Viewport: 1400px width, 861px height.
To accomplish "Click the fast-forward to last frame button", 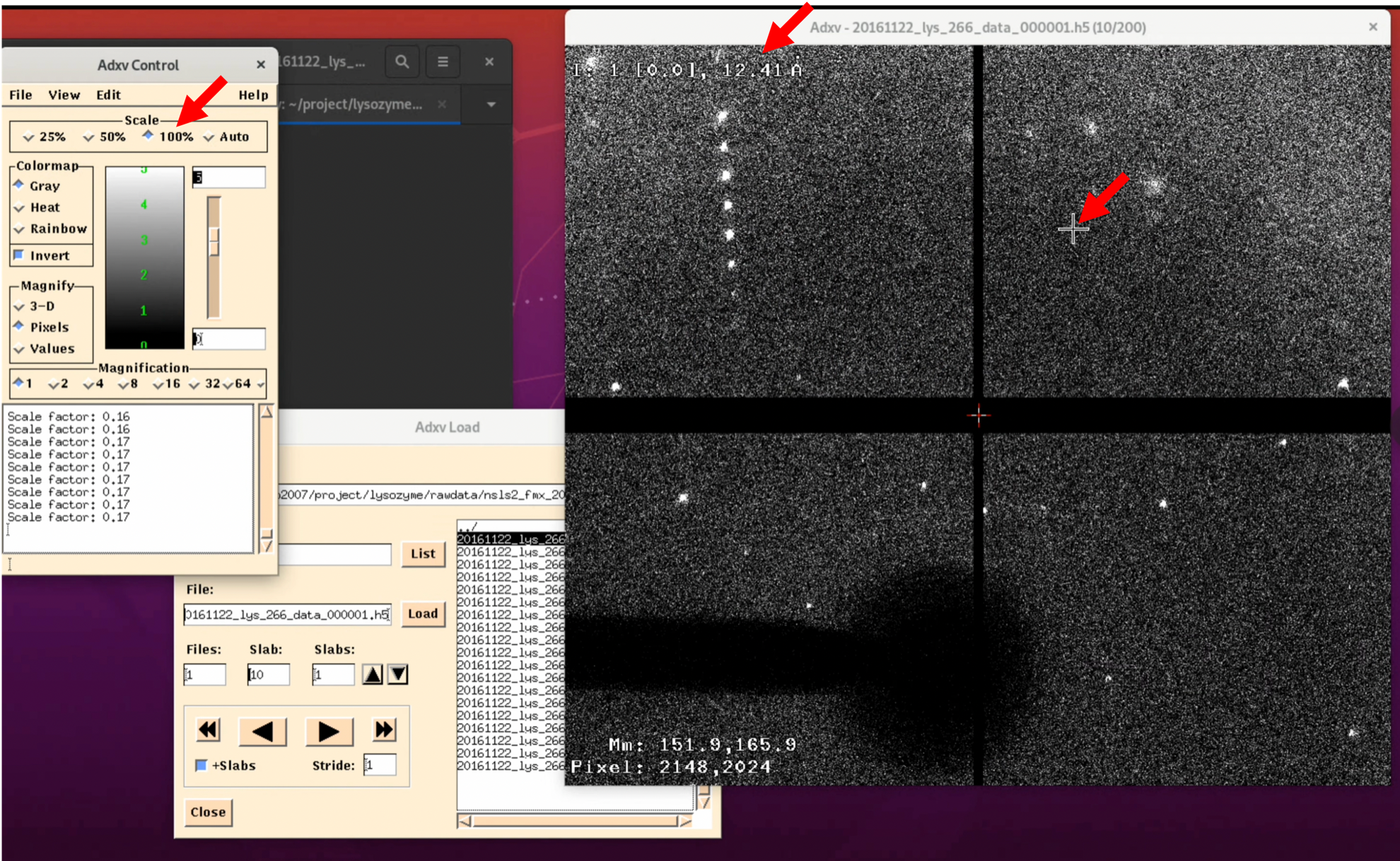I will [383, 730].
